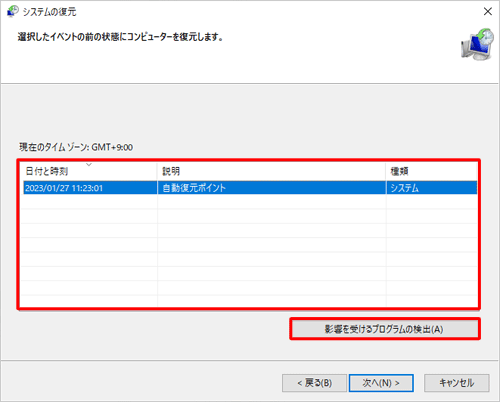Click the 説明 column header
Image resolution: width=500 pixels, height=402 pixels.
click(x=272, y=171)
